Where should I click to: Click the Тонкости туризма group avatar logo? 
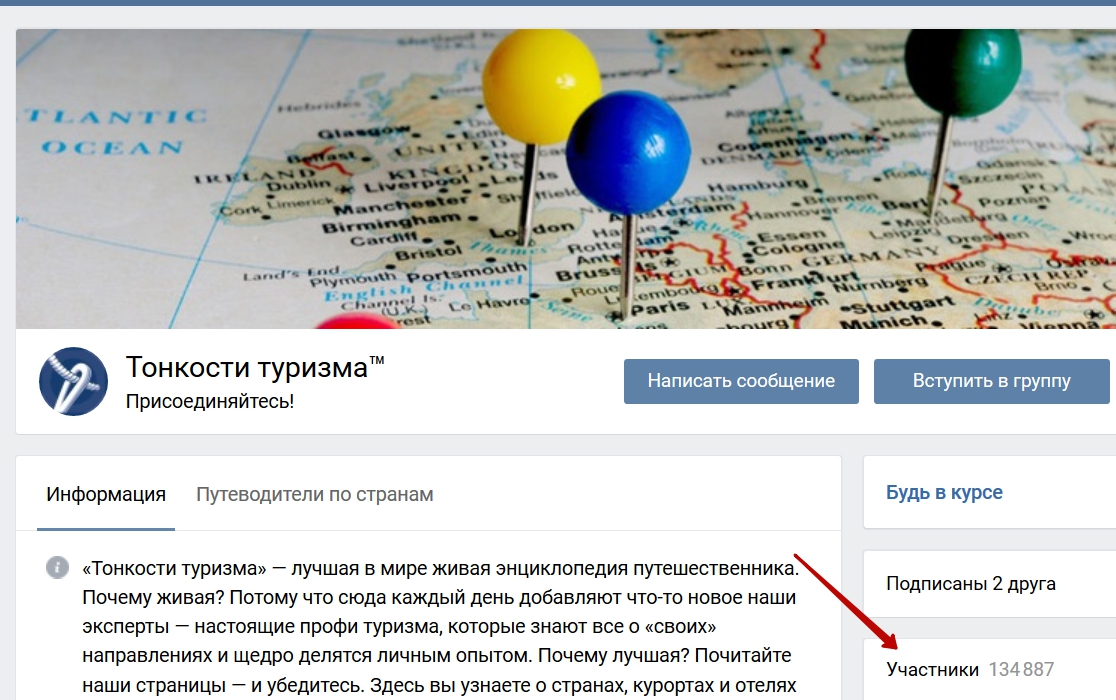point(73,381)
